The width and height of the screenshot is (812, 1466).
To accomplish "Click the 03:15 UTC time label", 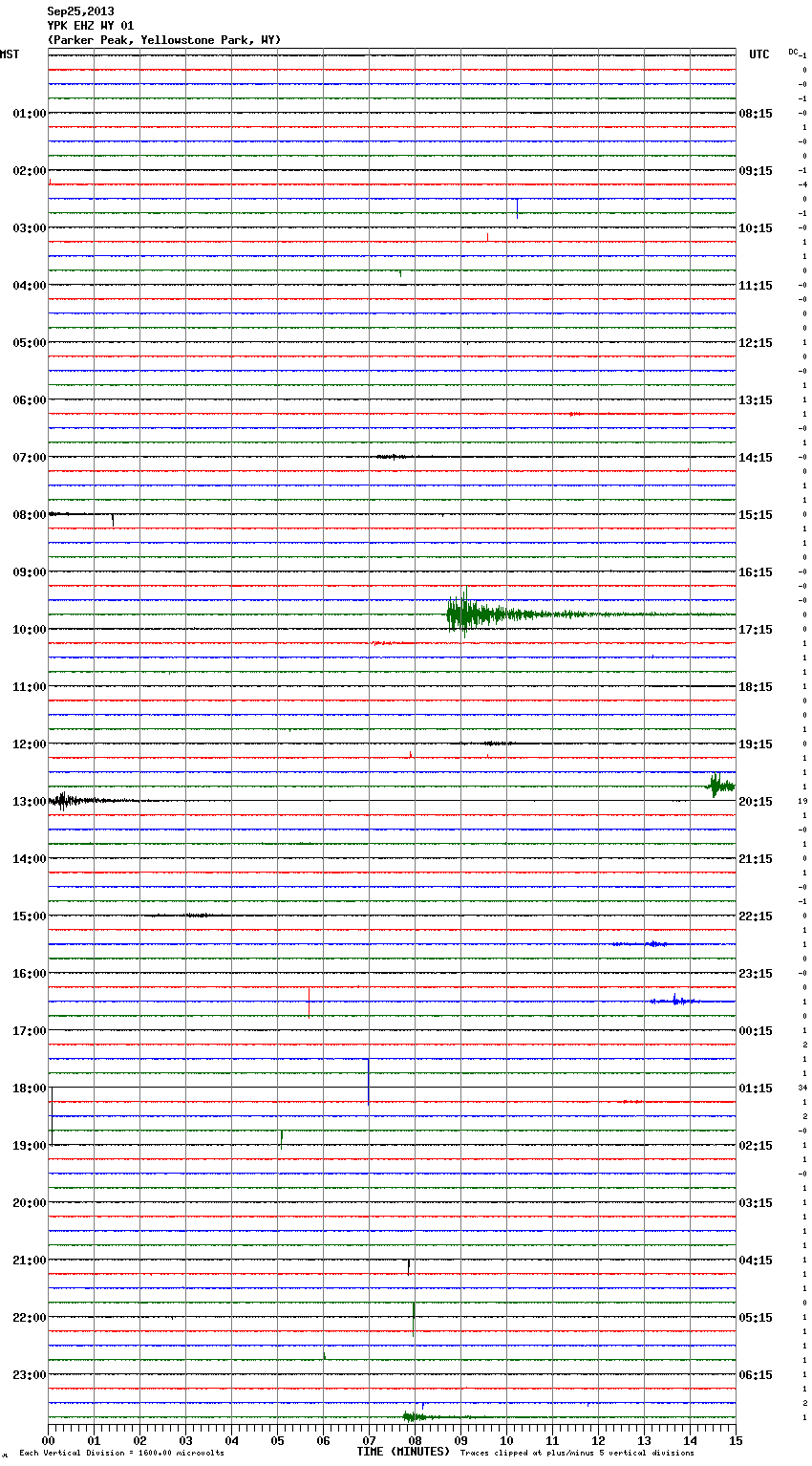I will (756, 1203).
